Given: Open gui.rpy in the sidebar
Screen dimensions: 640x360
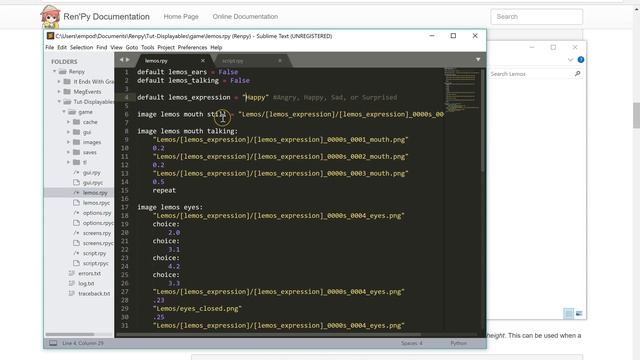Looking at the screenshot, I should [92, 172].
